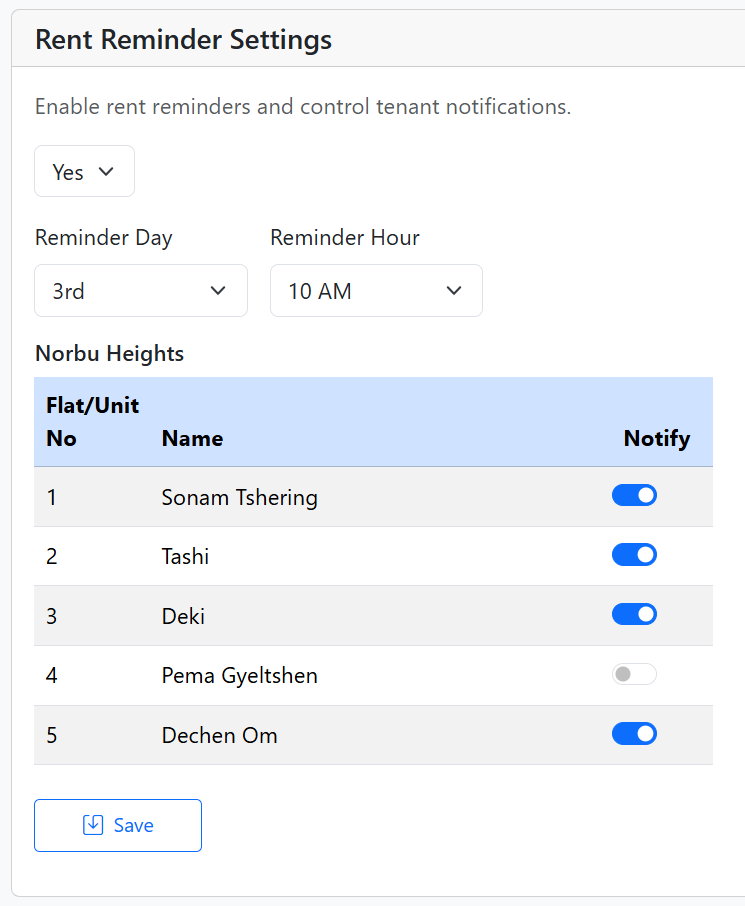Click the Flat/Unit No column header

(92, 421)
